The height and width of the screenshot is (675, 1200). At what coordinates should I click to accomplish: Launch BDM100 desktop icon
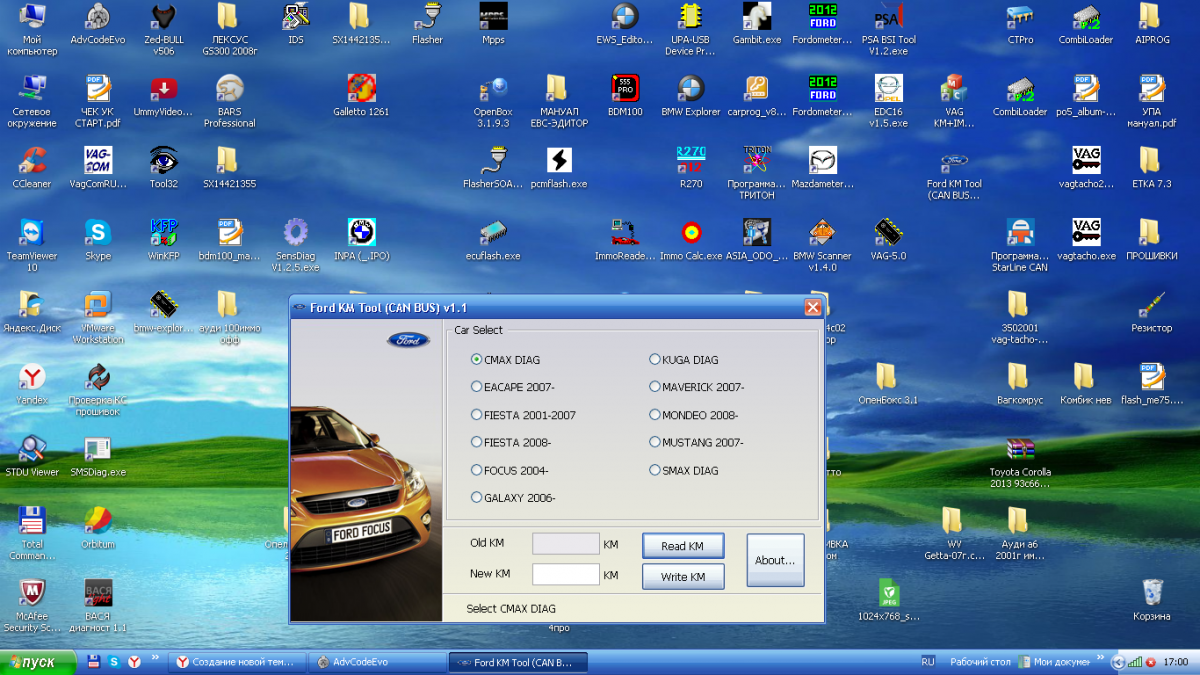625,96
